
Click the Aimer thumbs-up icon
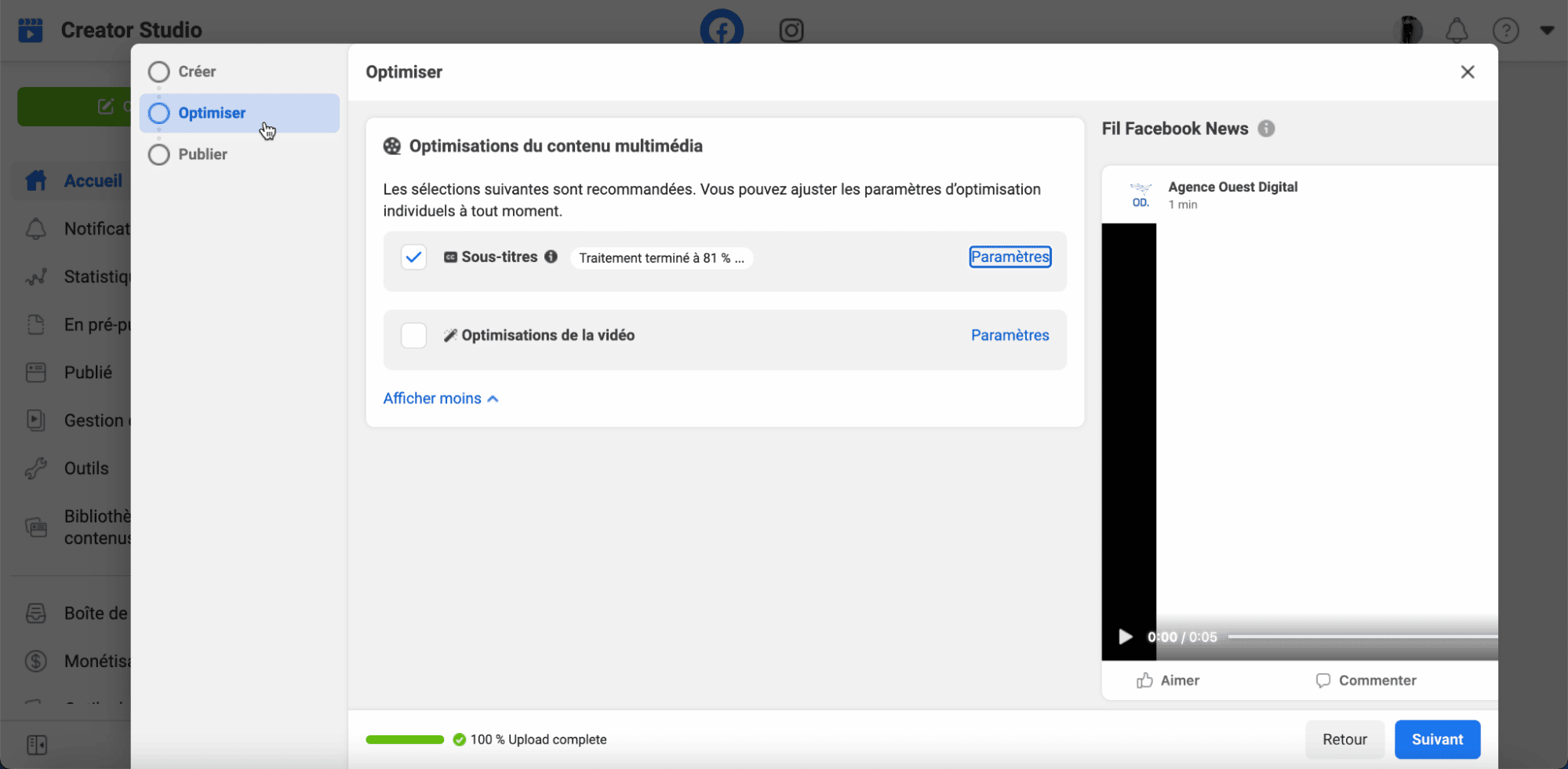point(1145,680)
